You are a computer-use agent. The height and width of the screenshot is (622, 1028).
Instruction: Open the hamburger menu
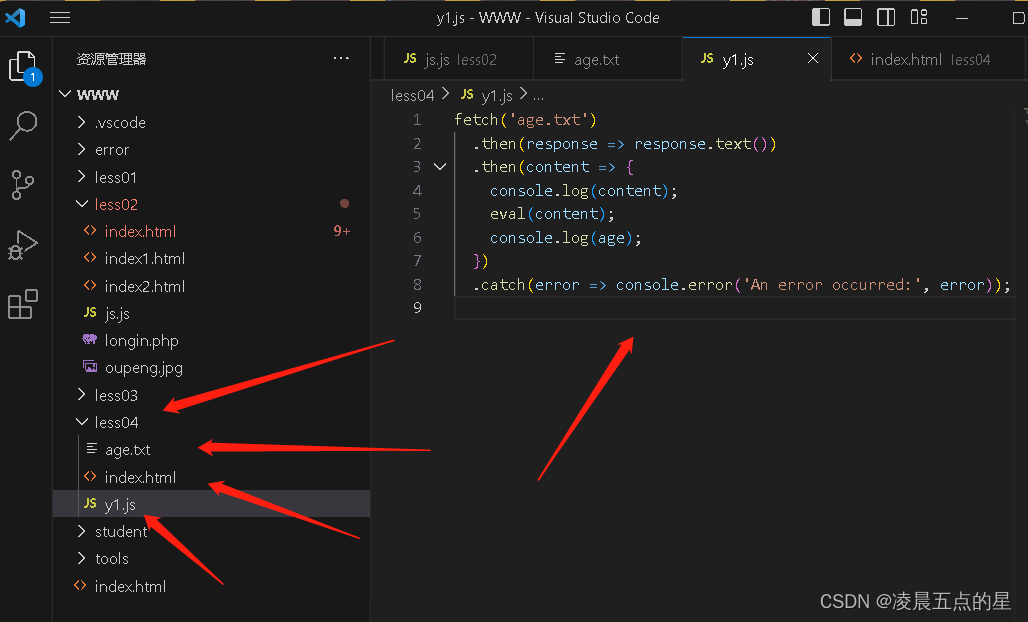tap(60, 17)
